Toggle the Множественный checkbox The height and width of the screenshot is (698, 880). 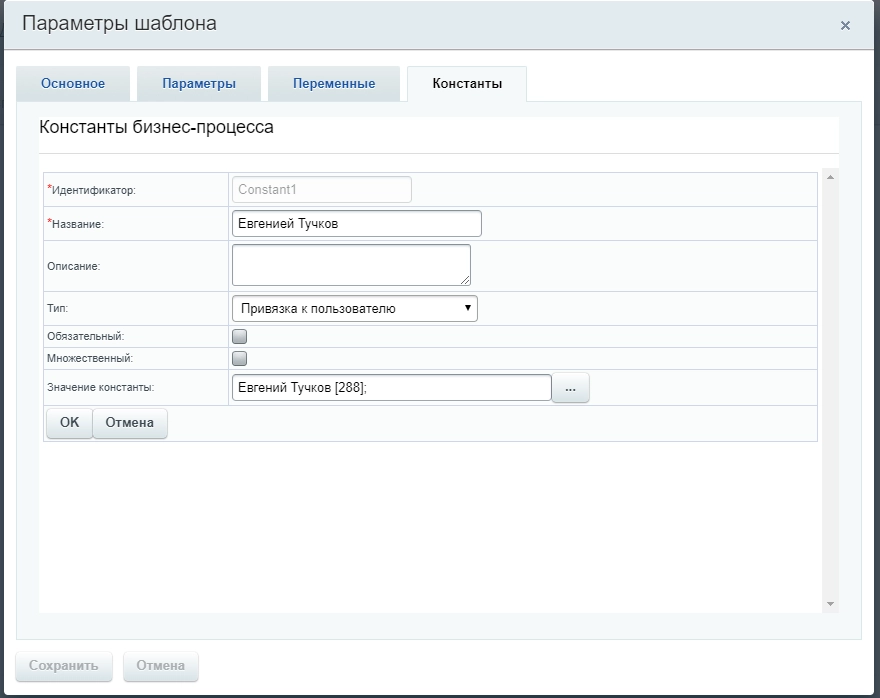(x=240, y=358)
